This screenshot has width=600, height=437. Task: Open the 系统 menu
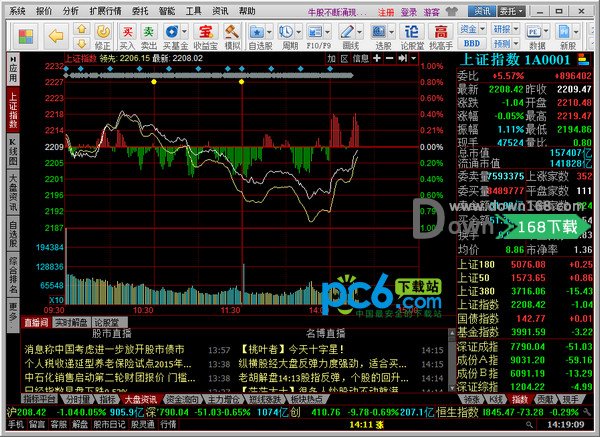click(17, 11)
